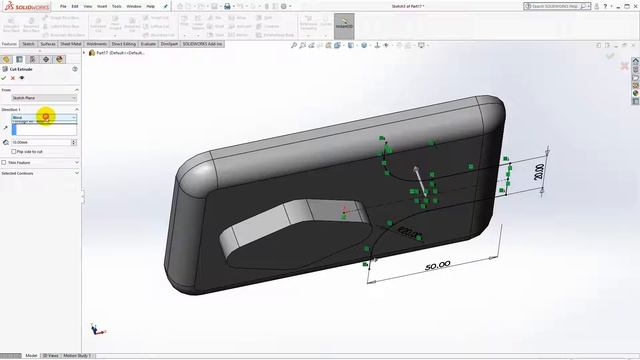Open the Window menu
Viewport: 640px width, 360px height.
pos(134,6)
